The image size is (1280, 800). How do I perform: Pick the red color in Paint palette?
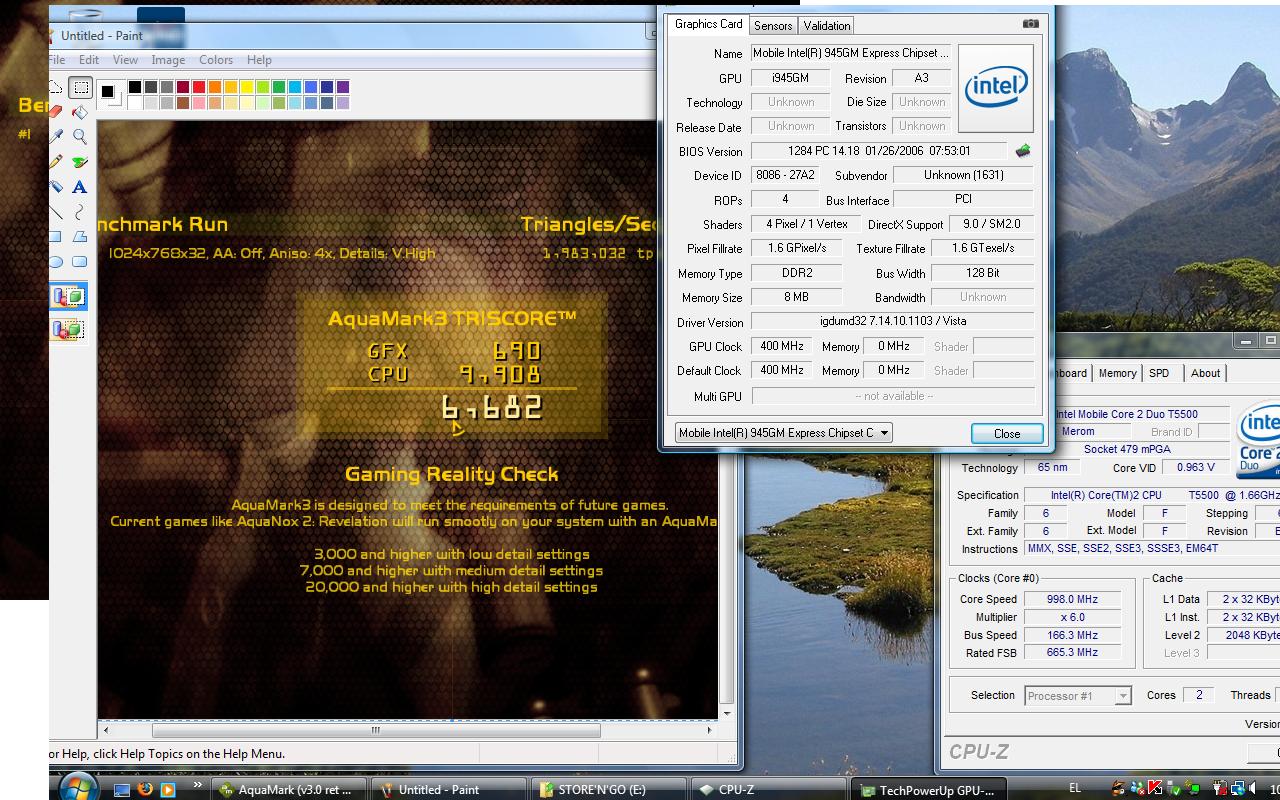199,87
